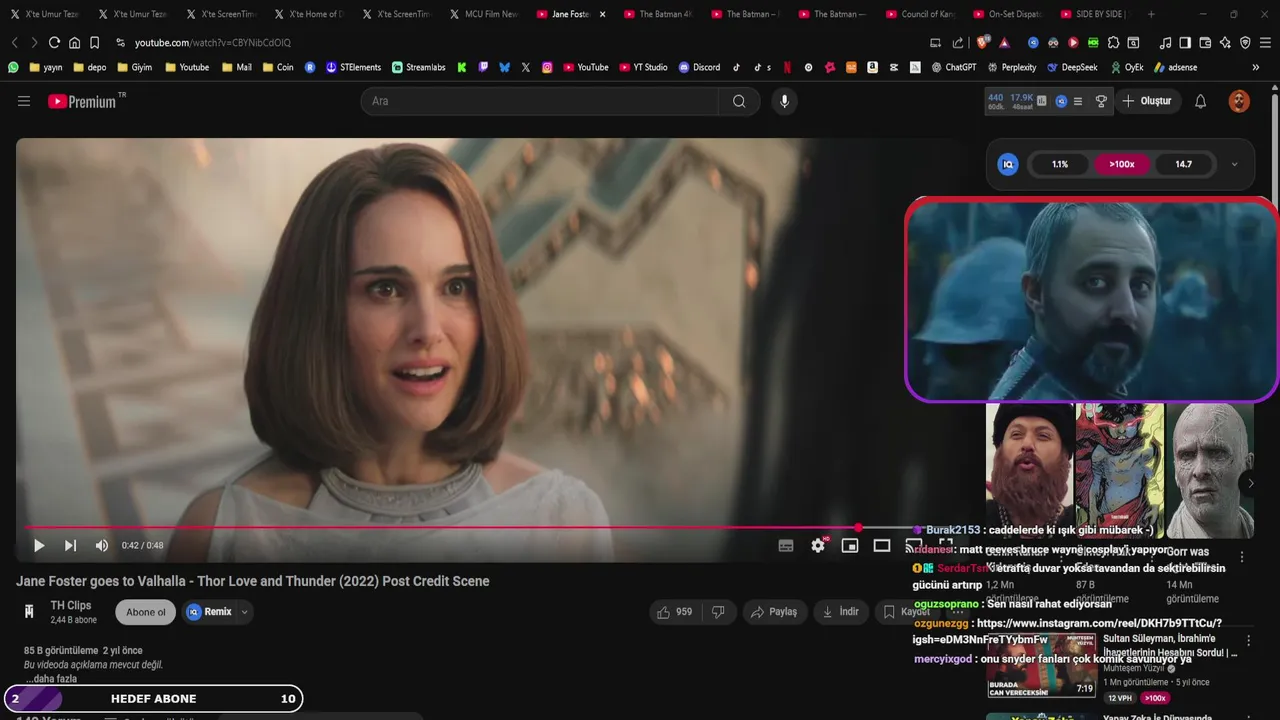1280x720 pixels.
Task: Toggle subtitles on the video player
Action: (x=786, y=546)
